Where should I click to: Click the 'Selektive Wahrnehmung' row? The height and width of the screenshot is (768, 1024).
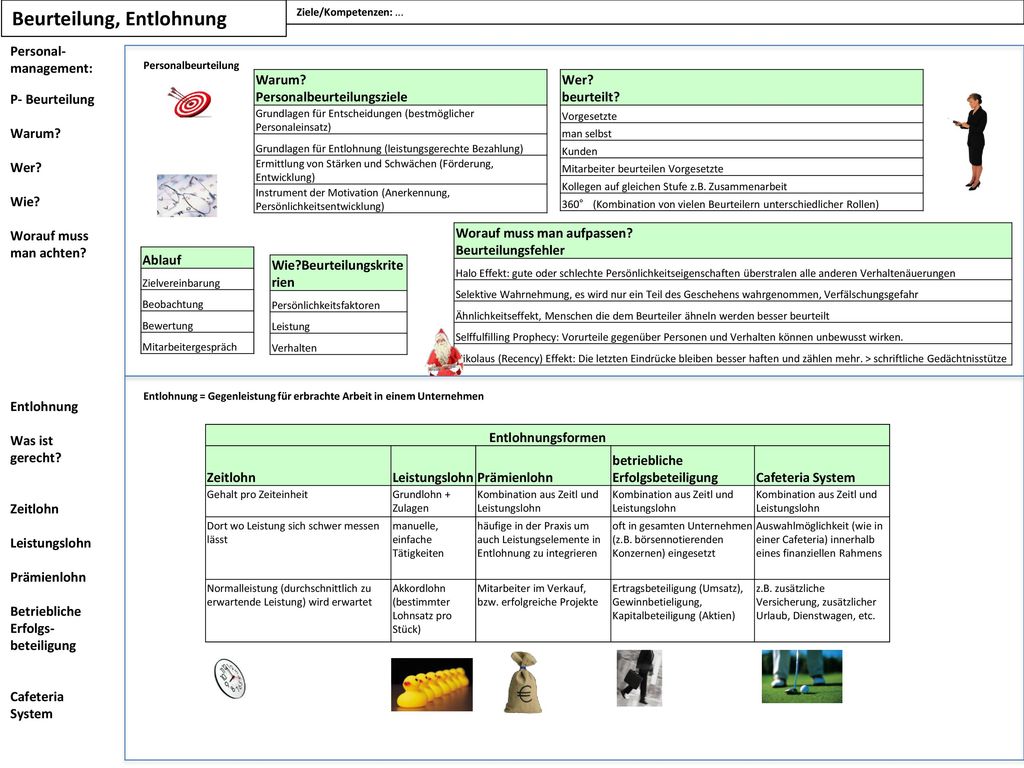click(733, 293)
